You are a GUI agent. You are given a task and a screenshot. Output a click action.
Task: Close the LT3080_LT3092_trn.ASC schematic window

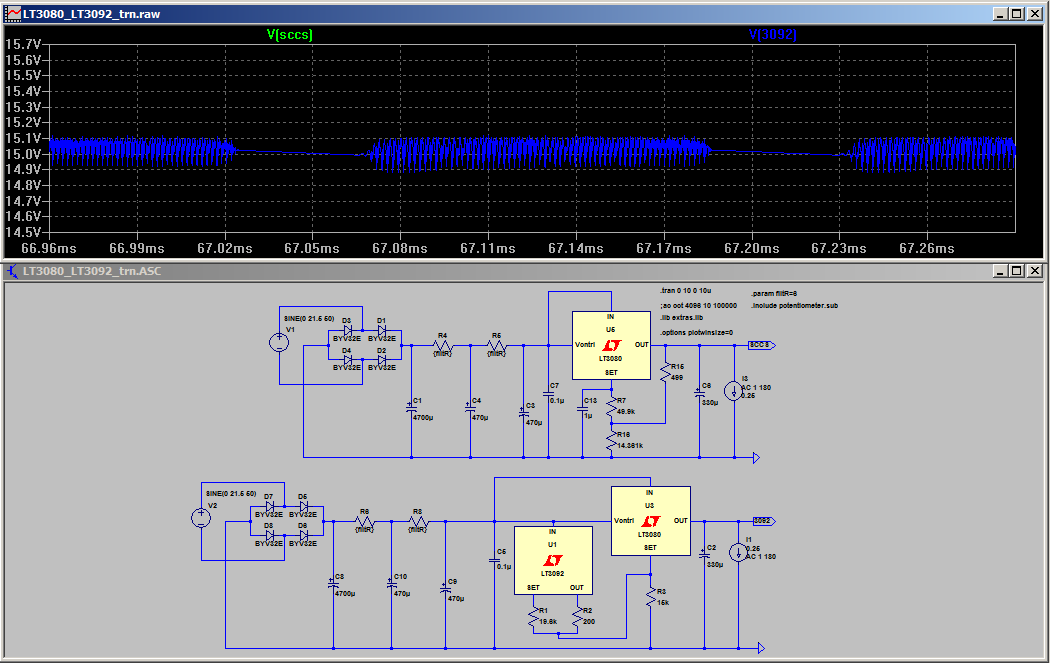click(1034, 271)
